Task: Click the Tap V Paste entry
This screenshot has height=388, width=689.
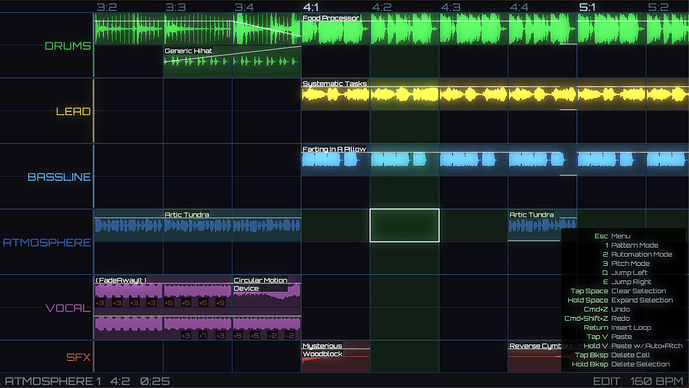Action: [x=609, y=337]
